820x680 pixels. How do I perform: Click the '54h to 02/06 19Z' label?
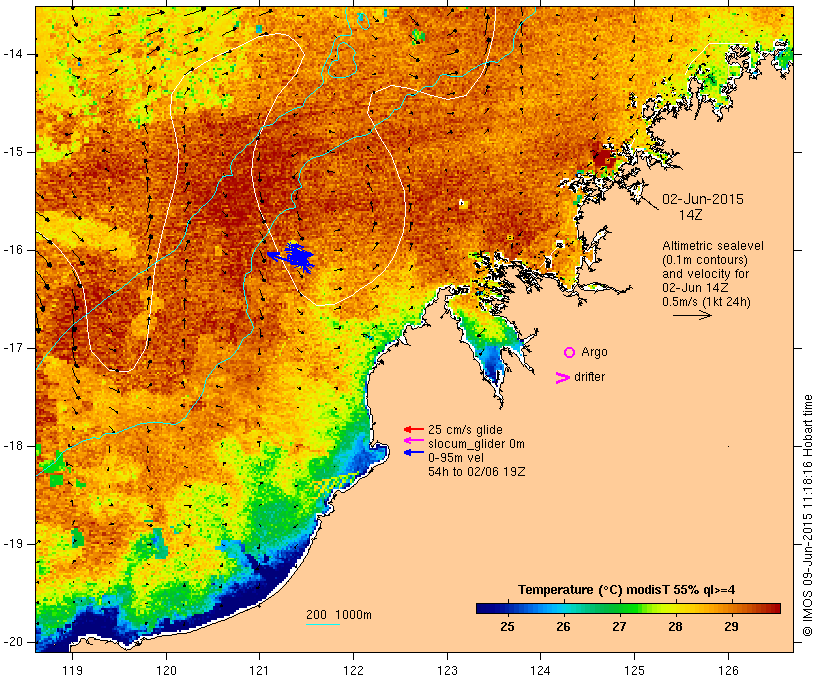[477, 472]
